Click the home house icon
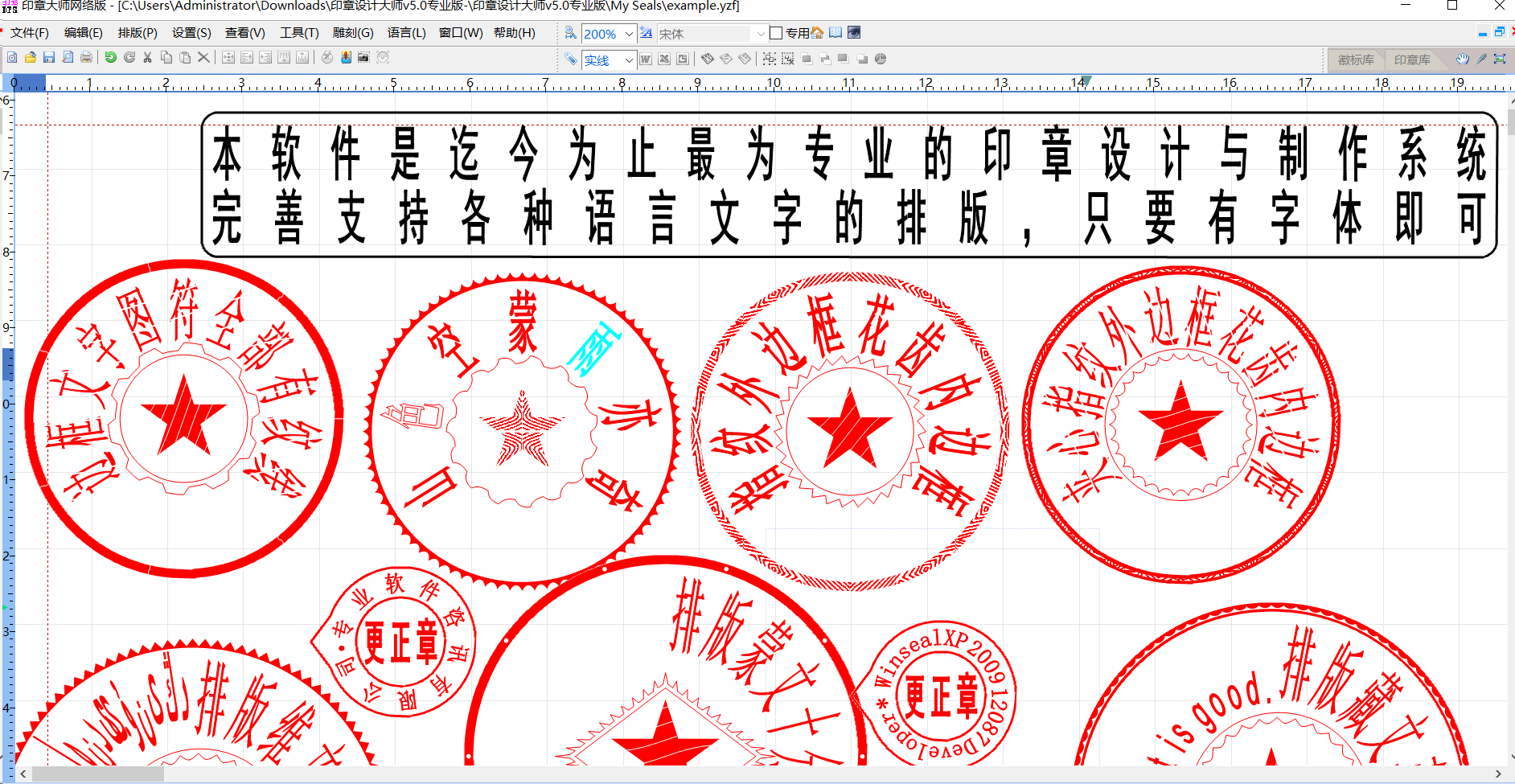Image resolution: width=1515 pixels, height=784 pixels. click(x=817, y=33)
